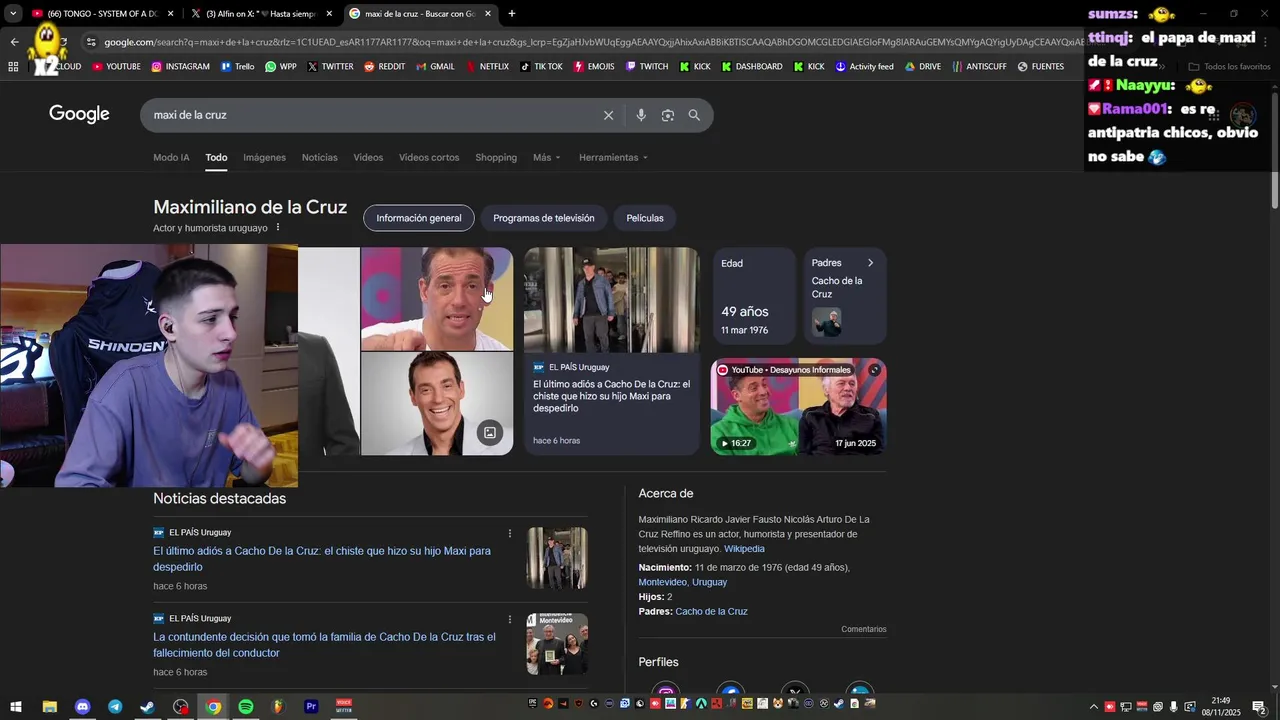This screenshot has height=720, width=1280.
Task: Clear the search box with the X icon
Action: pyautogui.click(x=608, y=115)
